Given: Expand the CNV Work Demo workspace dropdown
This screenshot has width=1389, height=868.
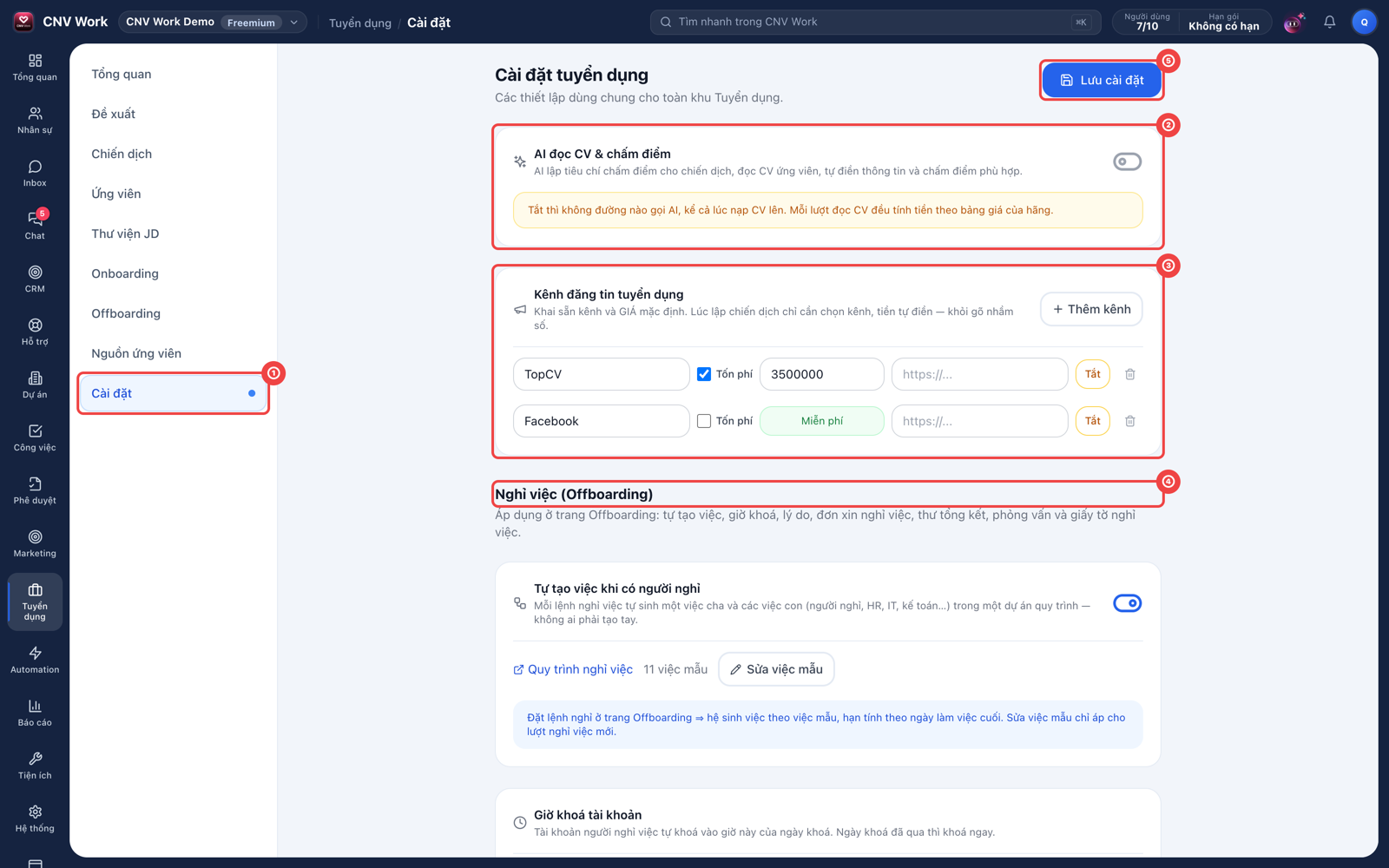Looking at the screenshot, I should (x=212, y=22).
